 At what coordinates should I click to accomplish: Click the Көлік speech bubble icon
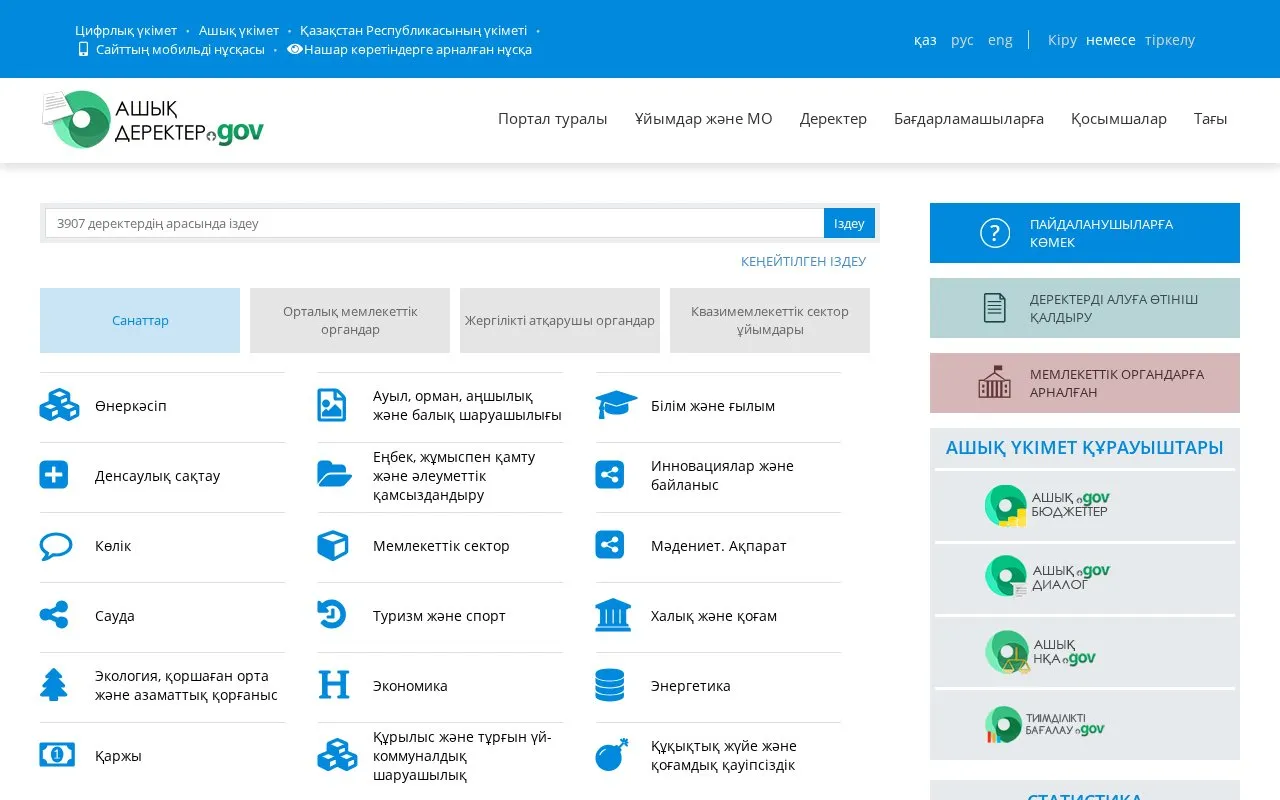[56, 546]
